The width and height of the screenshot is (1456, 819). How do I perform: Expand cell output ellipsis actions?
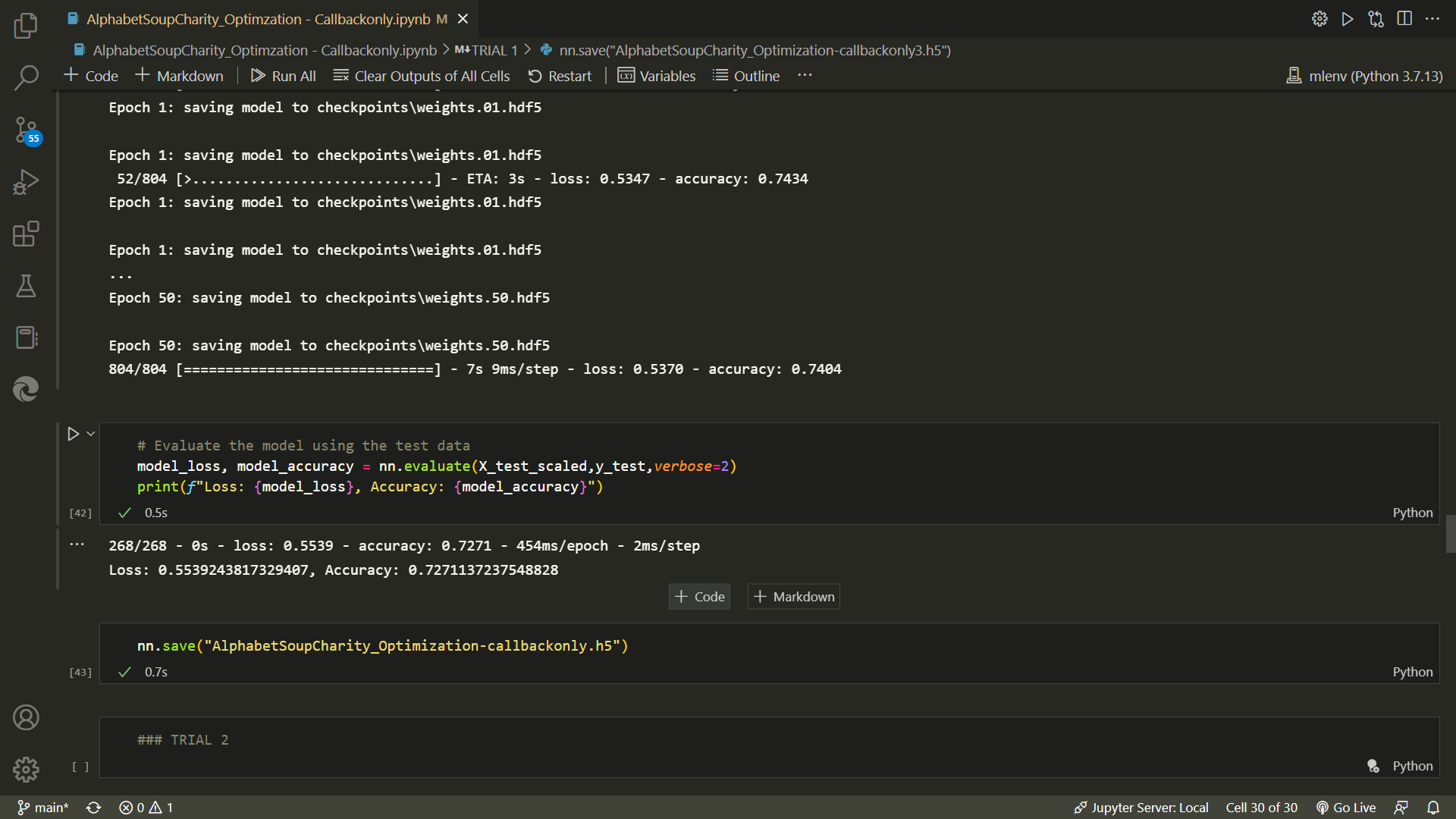(x=77, y=544)
